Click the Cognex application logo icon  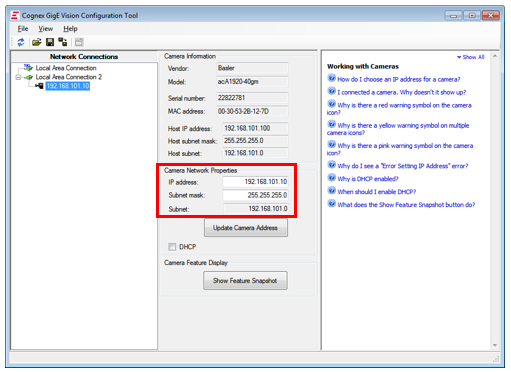tap(15, 15)
